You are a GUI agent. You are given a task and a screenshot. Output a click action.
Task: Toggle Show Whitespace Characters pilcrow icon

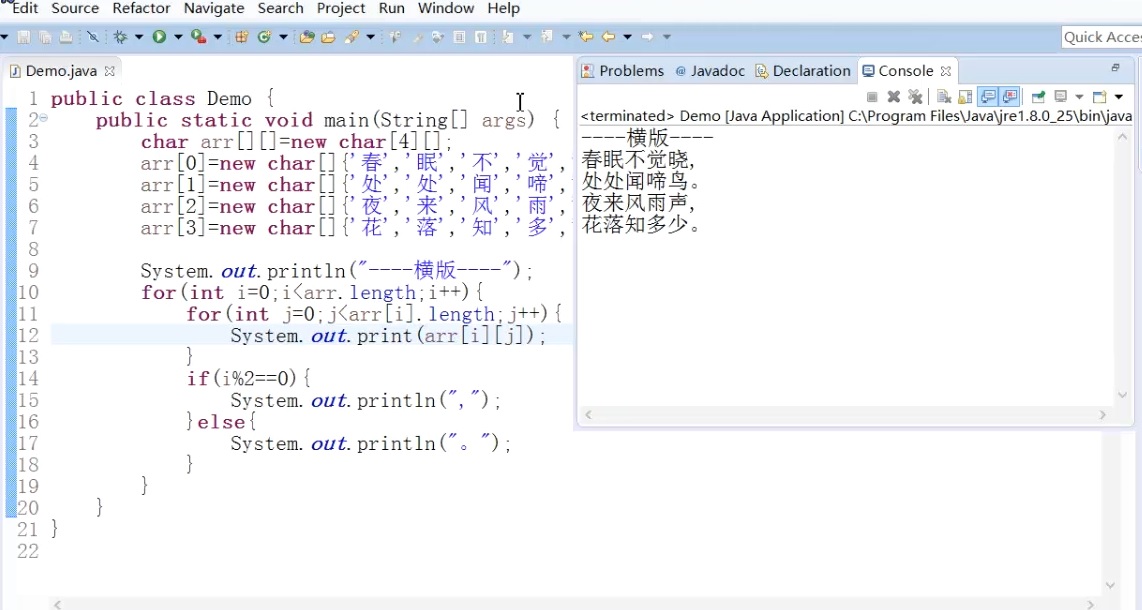coord(481,37)
